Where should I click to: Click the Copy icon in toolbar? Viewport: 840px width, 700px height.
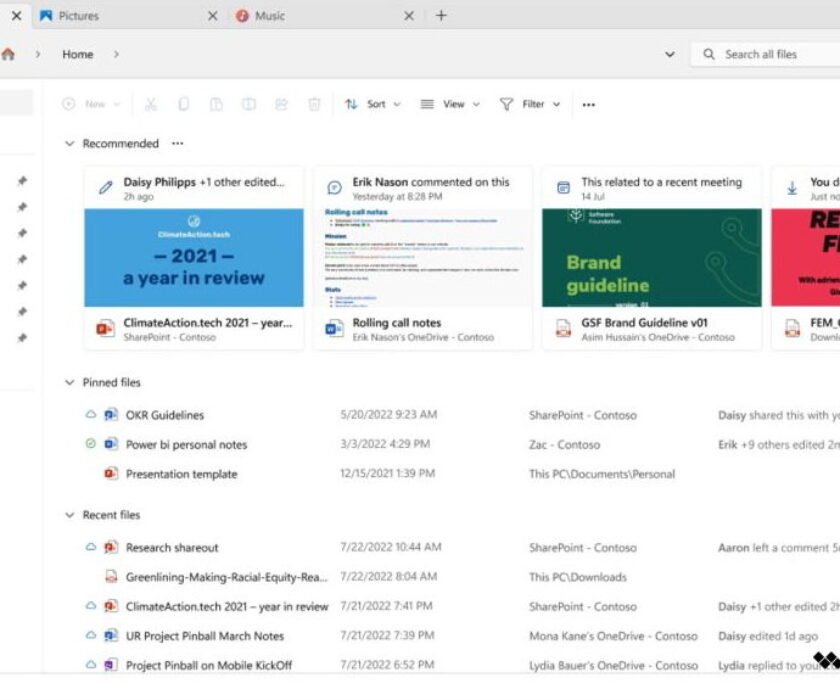click(183, 104)
